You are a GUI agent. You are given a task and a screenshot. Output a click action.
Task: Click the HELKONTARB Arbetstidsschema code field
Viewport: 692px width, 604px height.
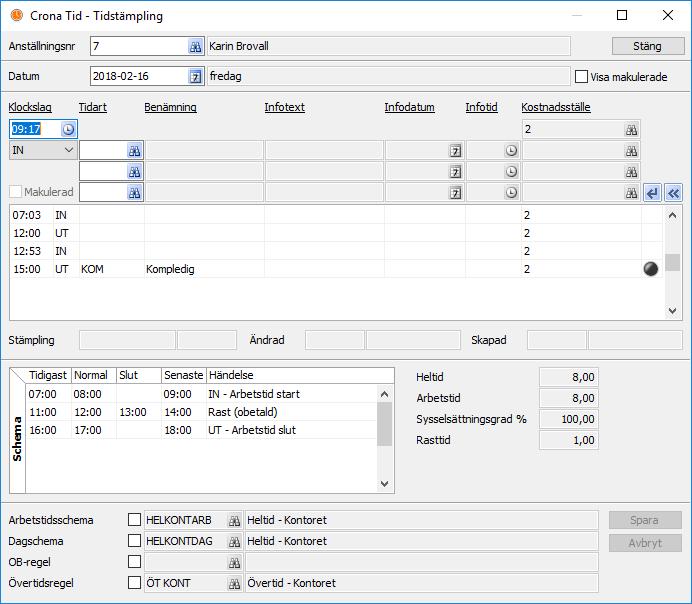186,520
